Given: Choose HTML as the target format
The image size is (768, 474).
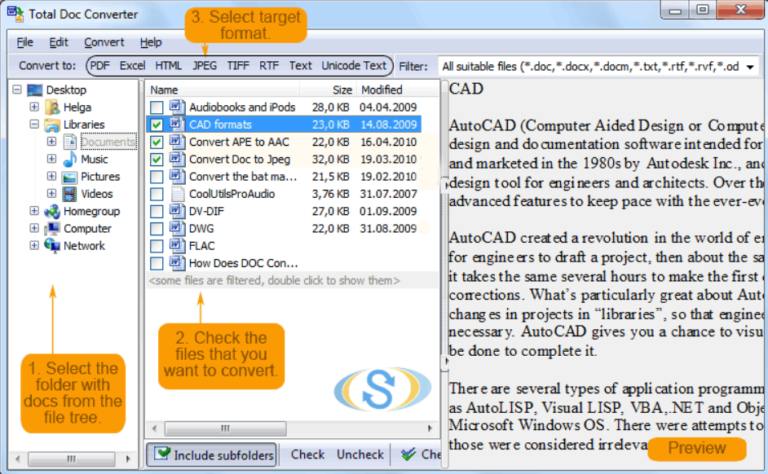Looking at the screenshot, I should pyautogui.click(x=168, y=66).
